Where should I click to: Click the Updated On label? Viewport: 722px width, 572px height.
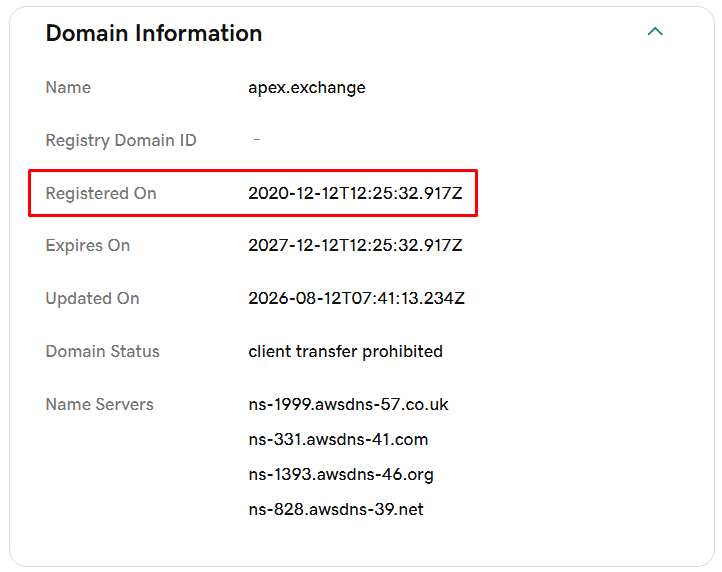coord(92,298)
